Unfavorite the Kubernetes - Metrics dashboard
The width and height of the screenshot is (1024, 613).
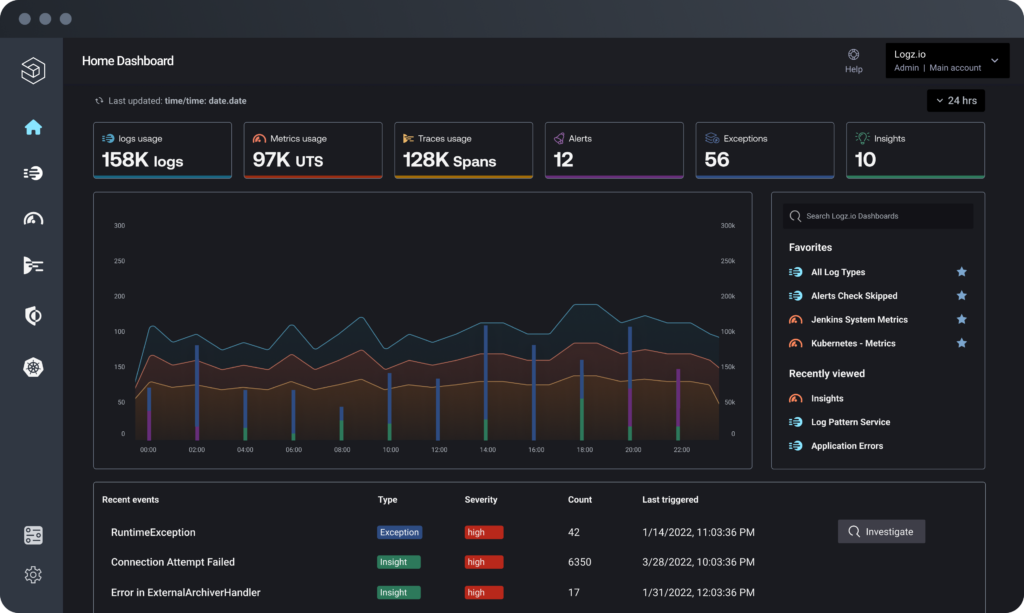coord(961,343)
